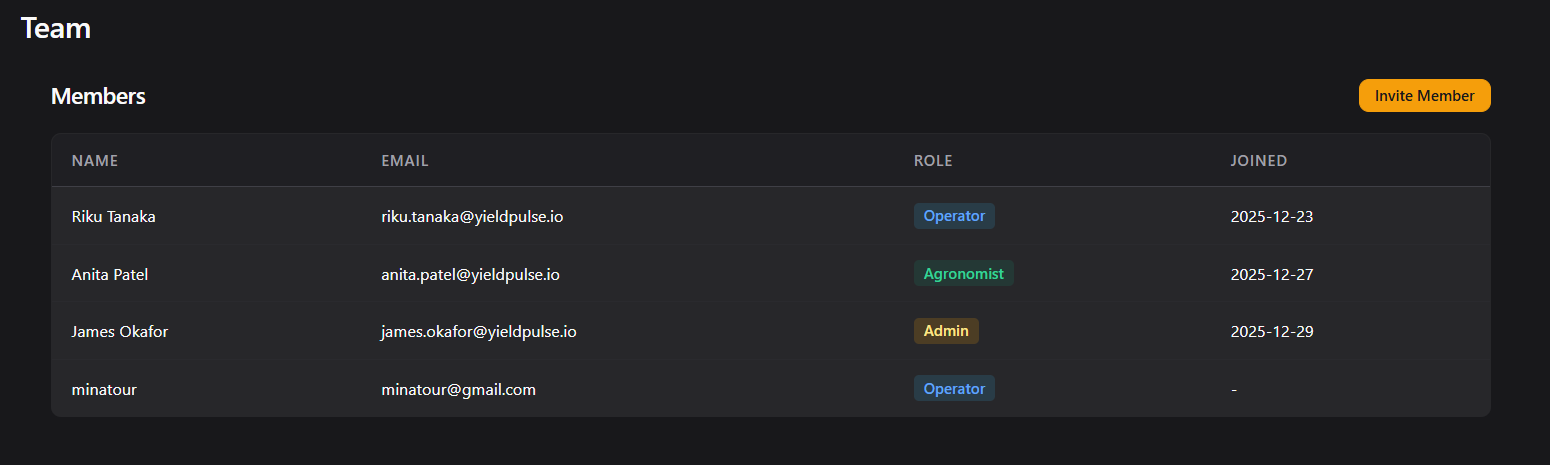Select the Anita Patel name cell
The width and height of the screenshot is (1550, 465).
pyautogui.click(x=110, y=274)
